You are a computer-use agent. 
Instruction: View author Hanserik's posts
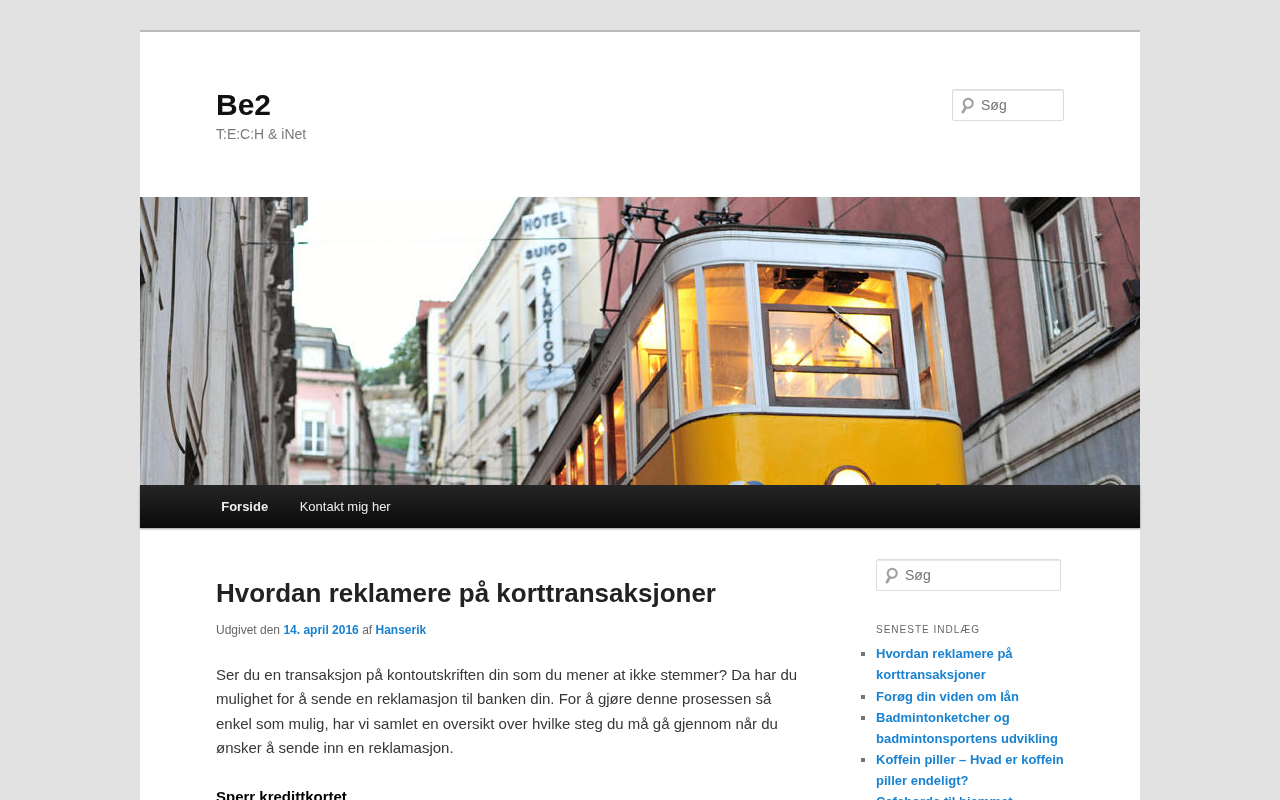tap(401, 630)
